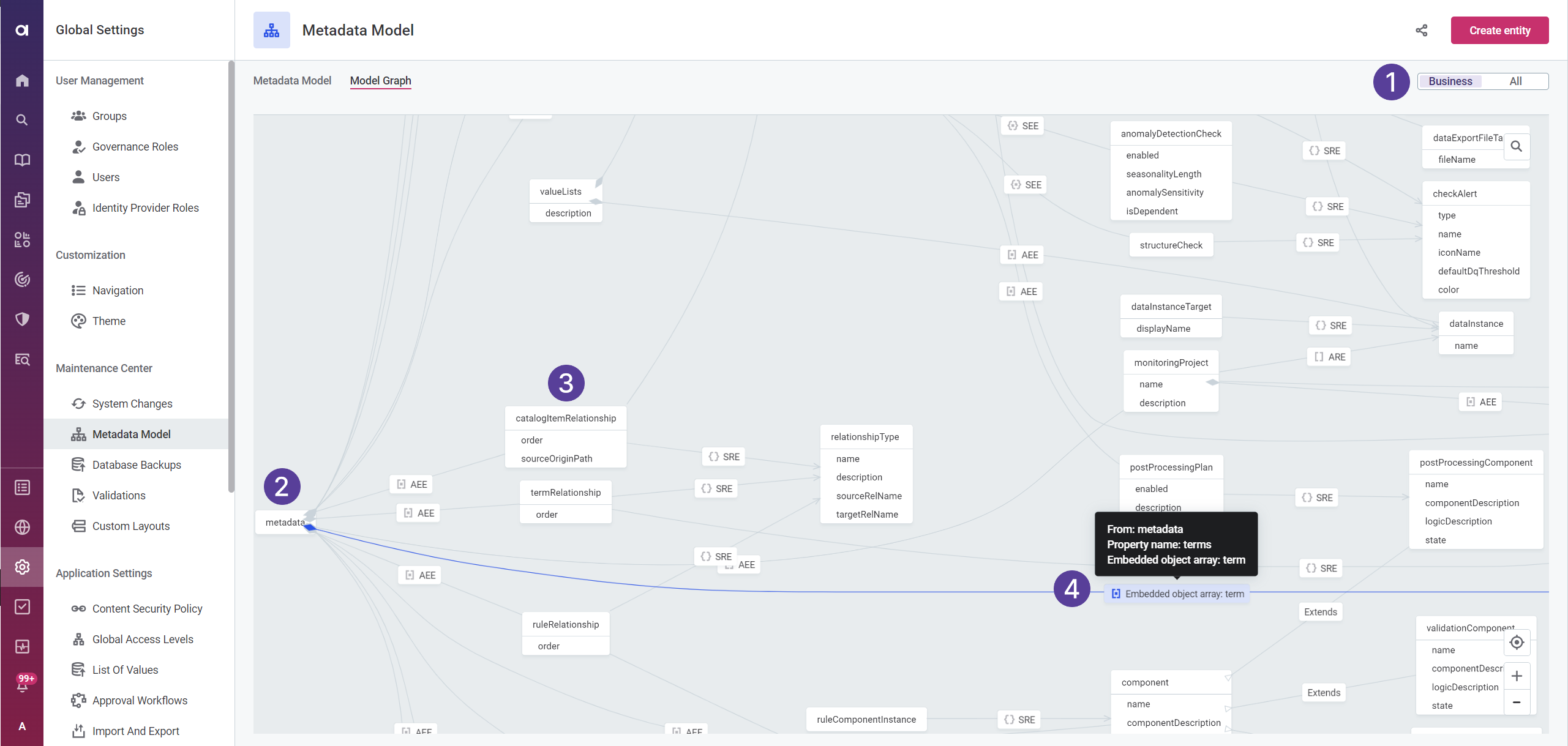Switch the view toggle to All
The width and height of the screenshot is (1568, 746).
(1515, 81)
